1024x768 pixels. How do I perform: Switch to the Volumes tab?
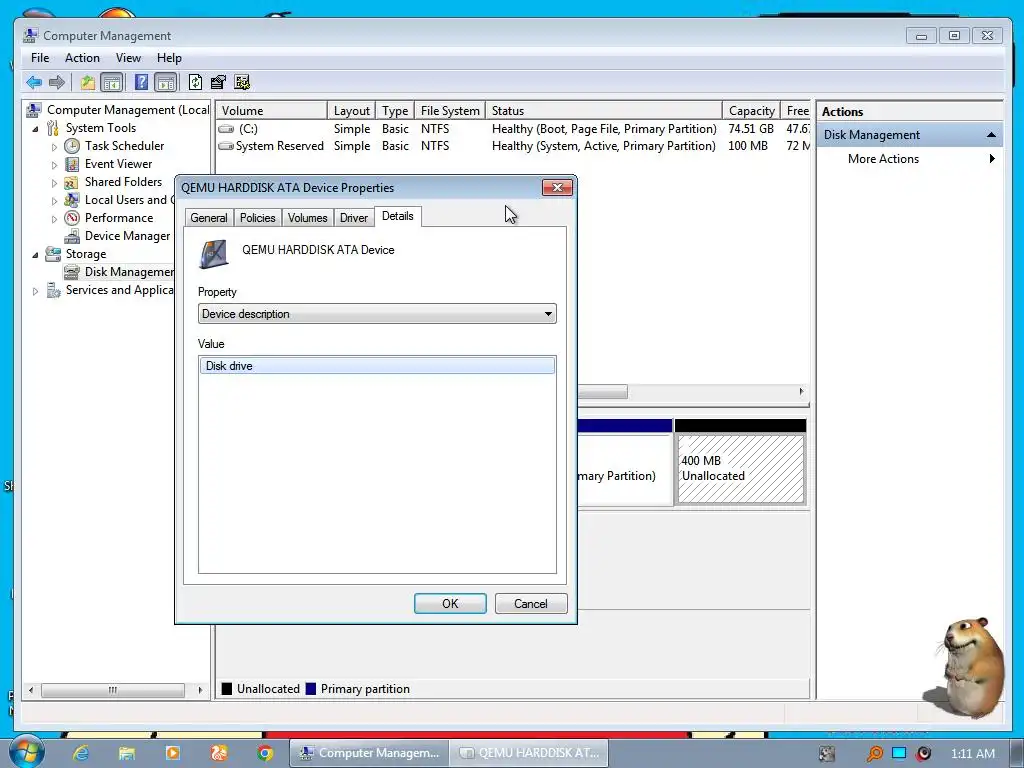click(308, 217)
